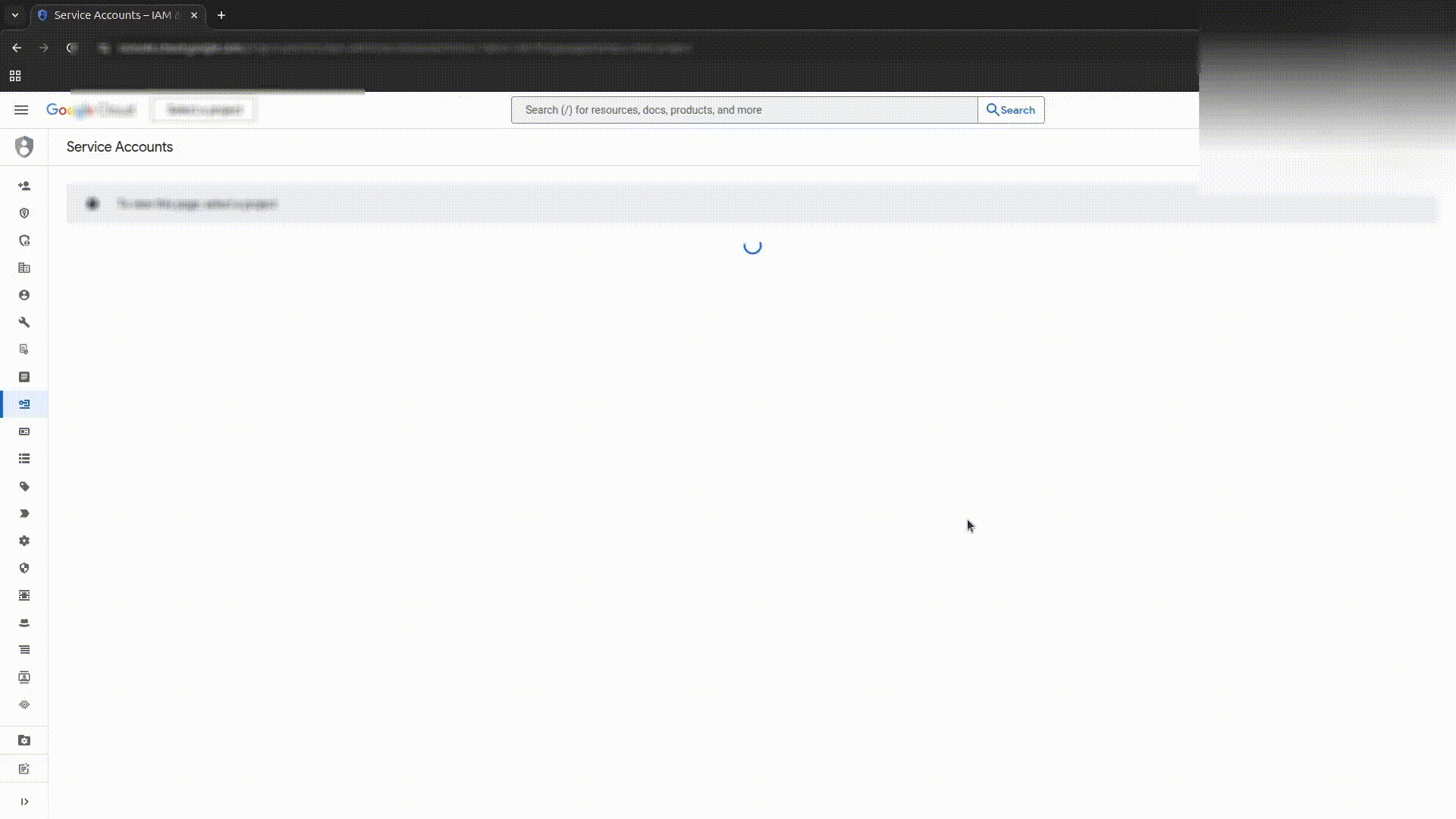
Task: Open the main navigation hamburger menu
Action: [x=20, y=110]
